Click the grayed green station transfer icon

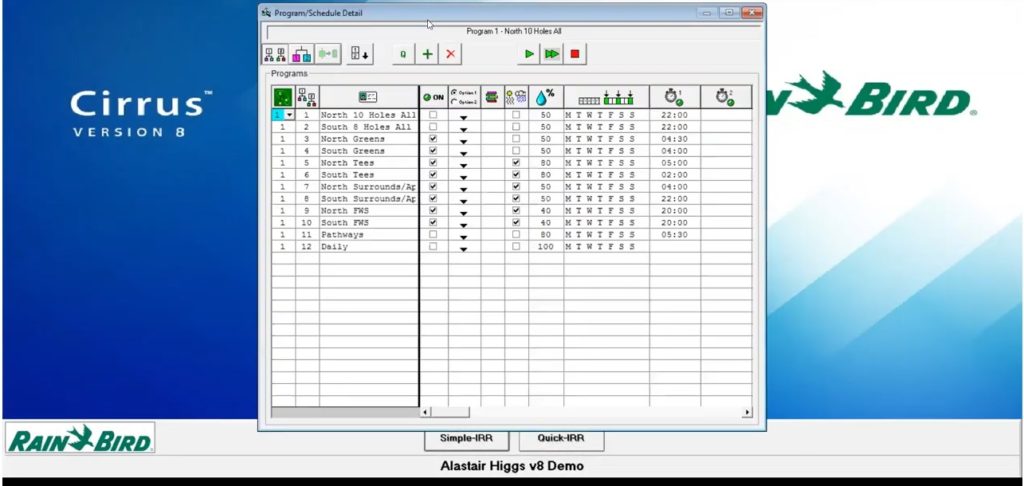pos(328,54)
